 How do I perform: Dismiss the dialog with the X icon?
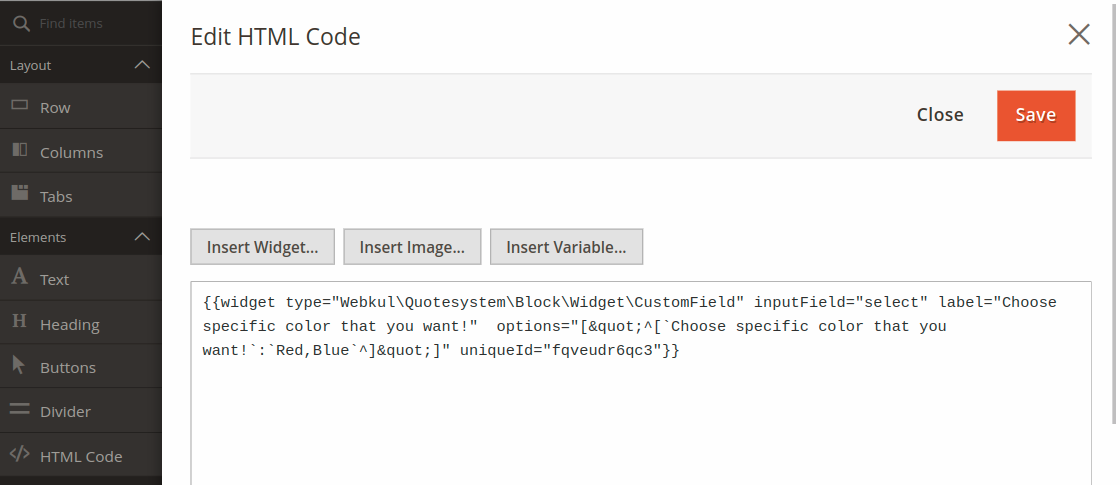pos(1079,35)
